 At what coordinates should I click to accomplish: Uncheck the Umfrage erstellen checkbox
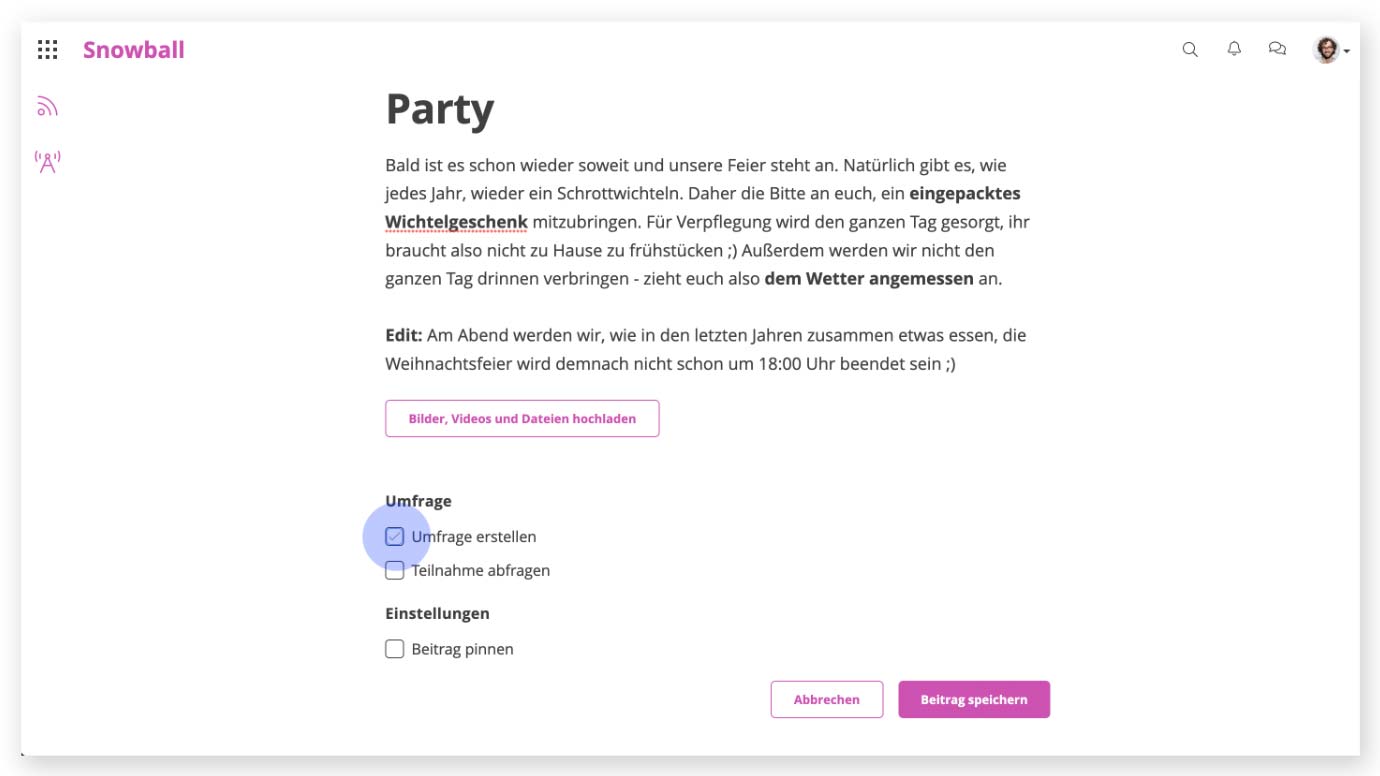[x=395, y=537]
